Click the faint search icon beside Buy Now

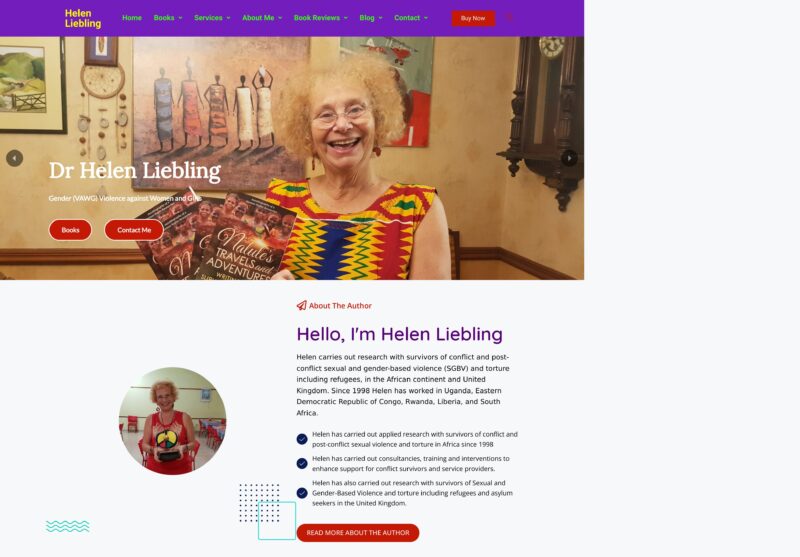[x=509, y=18]
